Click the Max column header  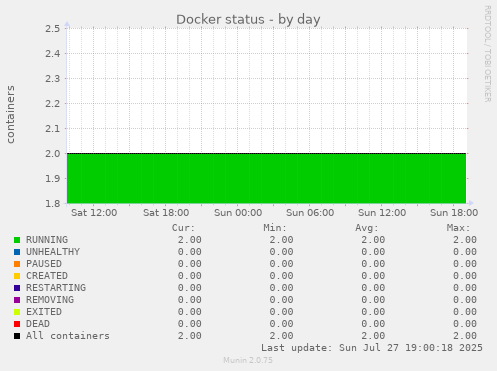tap(458, 228)
